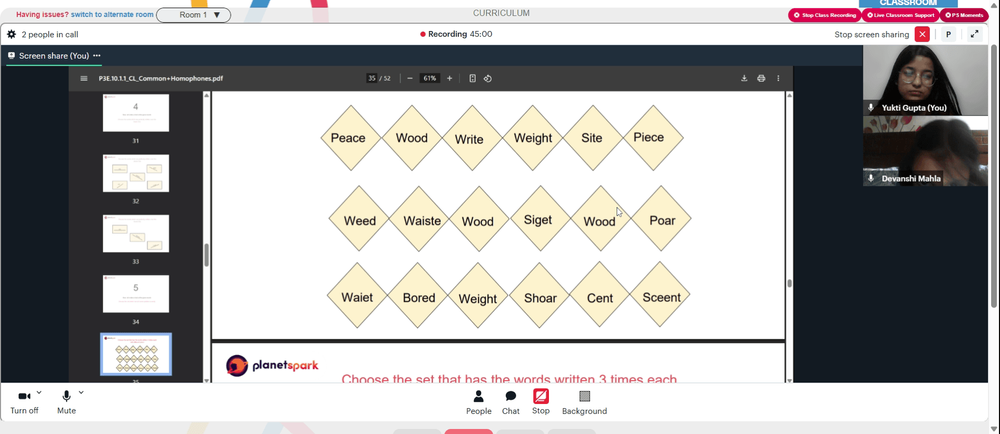Viewport: 1000px width, 434px height.
Task: Click PDF page vertical scrollbar thumb
Action: coord(790,284)
